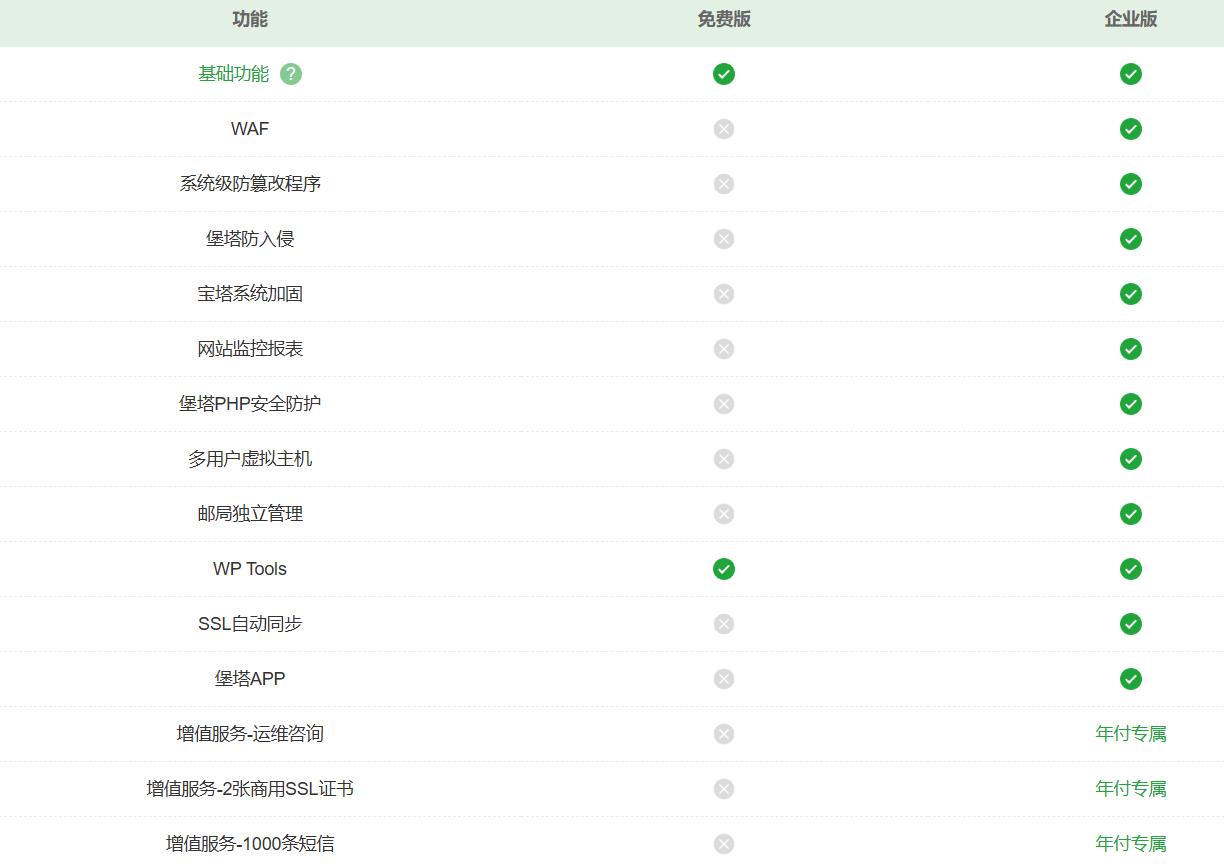The width and height of the screenshot is (1224, 866).
Task: Click the gray cross for 增值服务-运维咨询 row
Action: (724, 734)
